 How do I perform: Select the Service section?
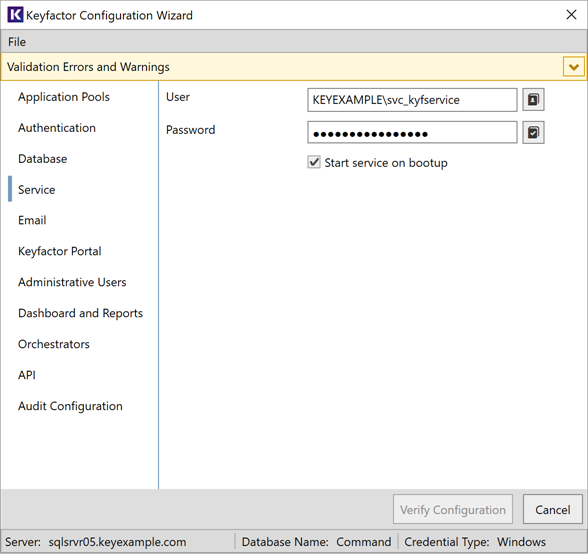37,190
